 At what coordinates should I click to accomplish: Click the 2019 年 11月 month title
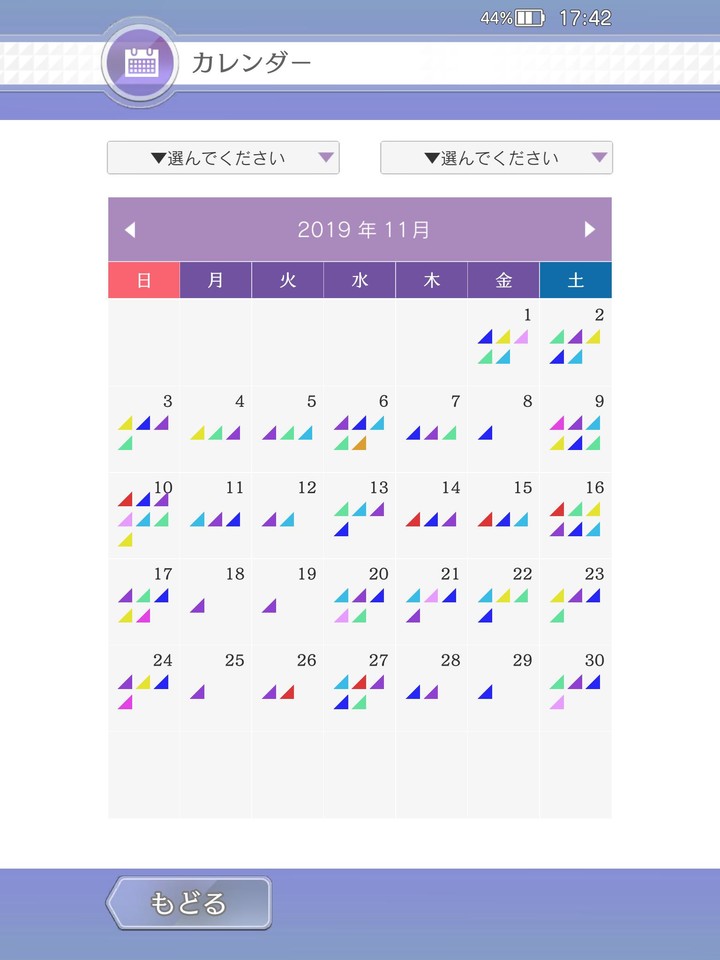pyautogui.click(x=363, y=229)
